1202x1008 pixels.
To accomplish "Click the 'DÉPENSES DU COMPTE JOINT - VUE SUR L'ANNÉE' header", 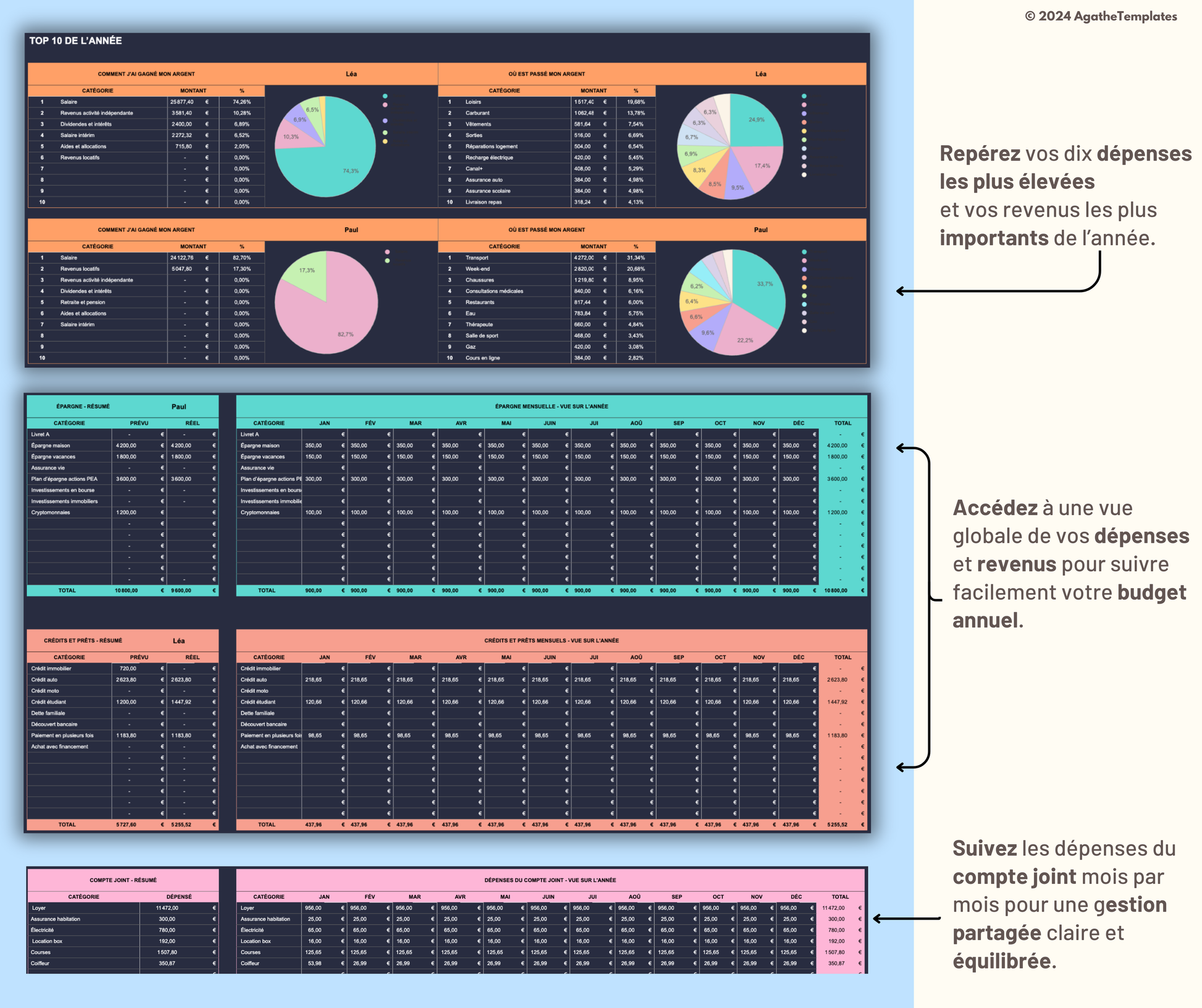I will pyautogui.click(x=550, y=880).
